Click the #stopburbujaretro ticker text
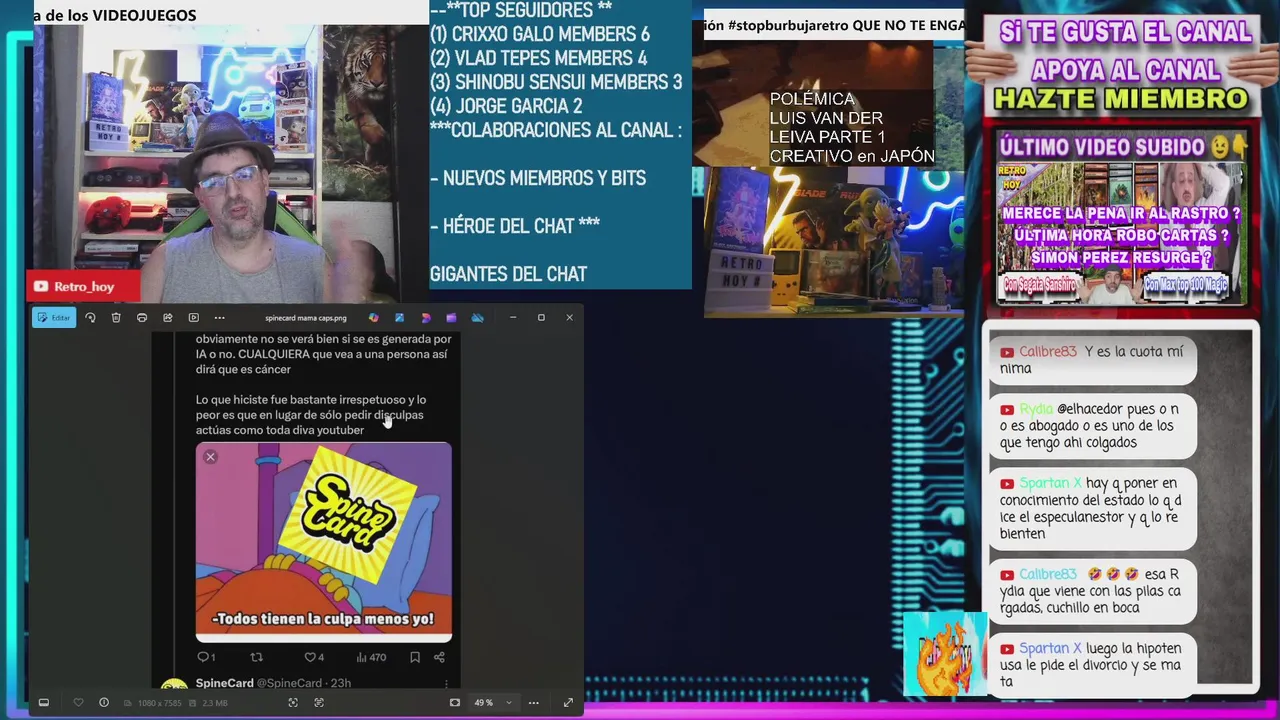Viewport: 1280px width, 720px height. click(833, 25)
